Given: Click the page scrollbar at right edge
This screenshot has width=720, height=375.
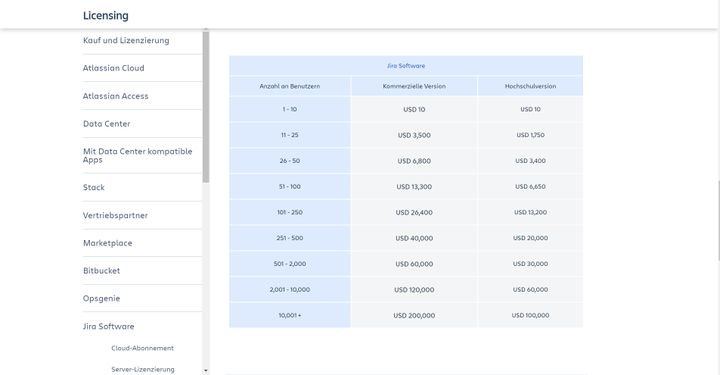Looking at the screenshot, I should [718, 220].
